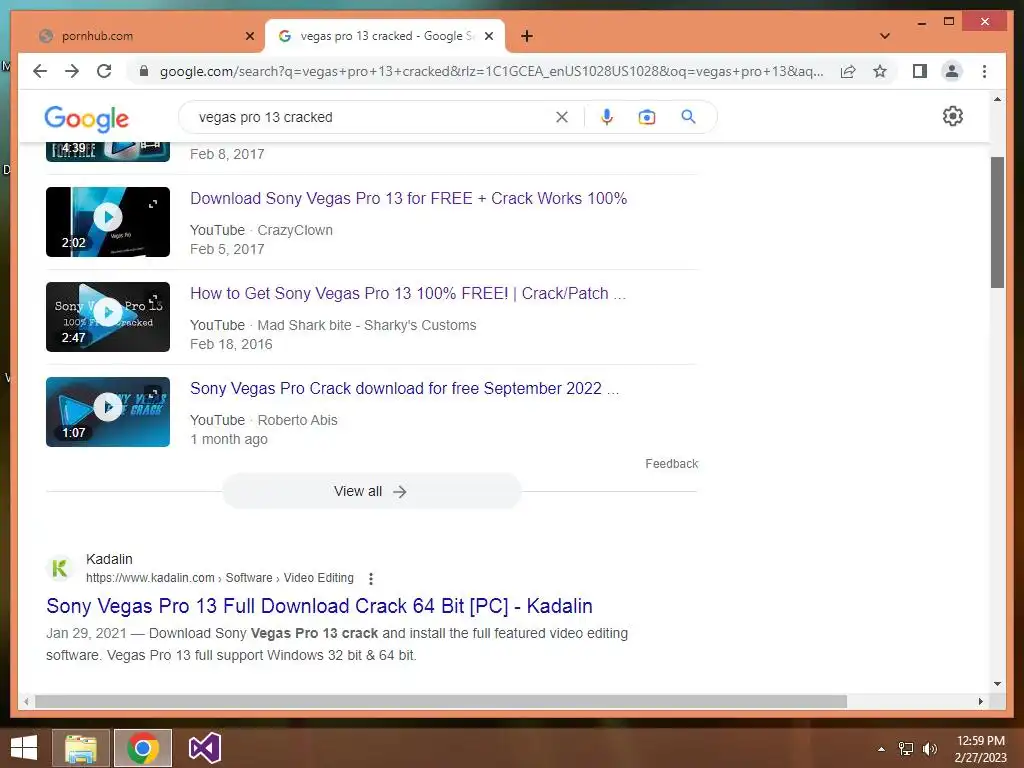Open Google quick settings gear
Screen dimensions: 1024x768
point(953,116)
